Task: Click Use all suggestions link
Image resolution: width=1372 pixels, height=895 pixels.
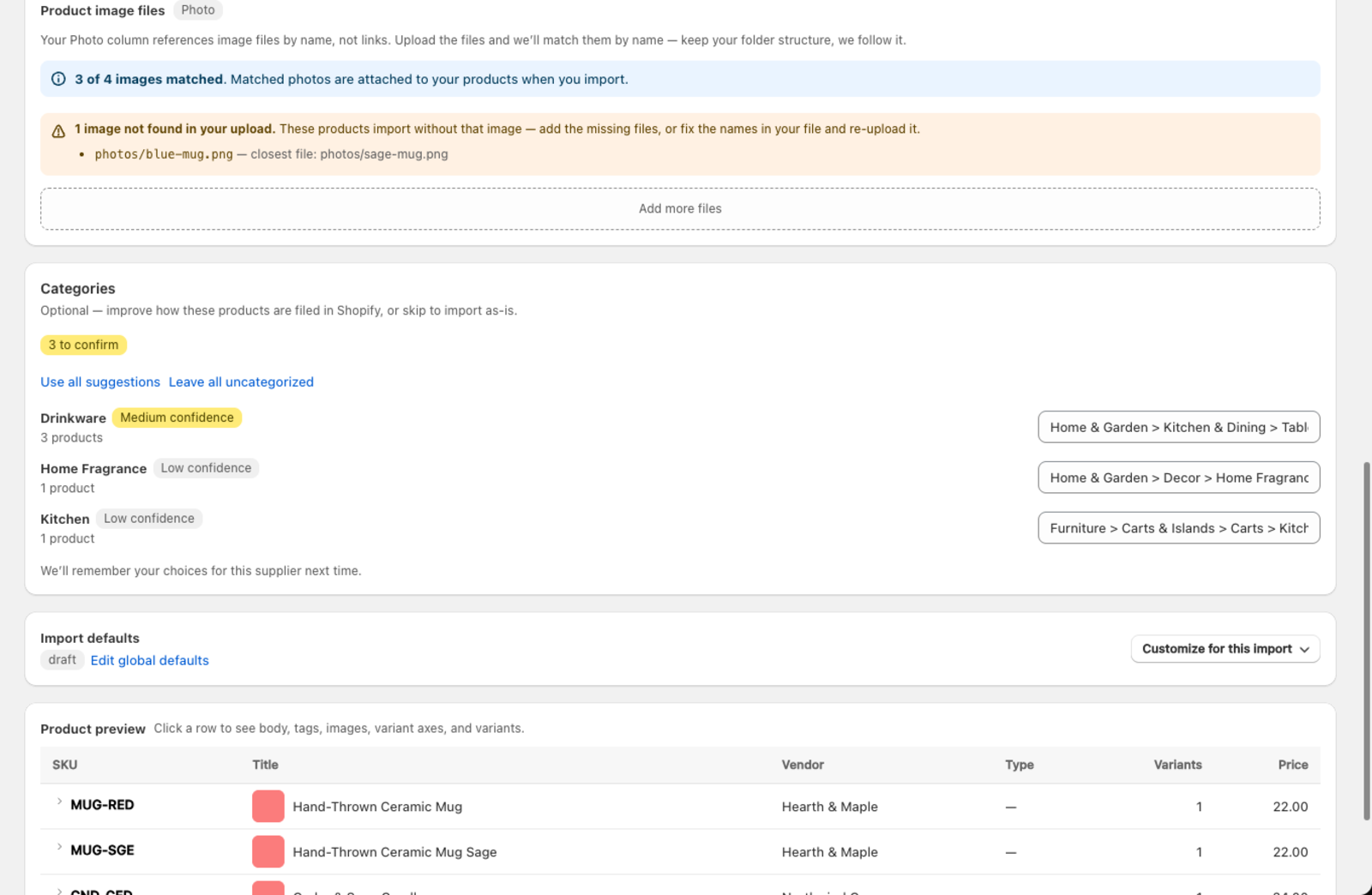Action: [x=100, y=382]
